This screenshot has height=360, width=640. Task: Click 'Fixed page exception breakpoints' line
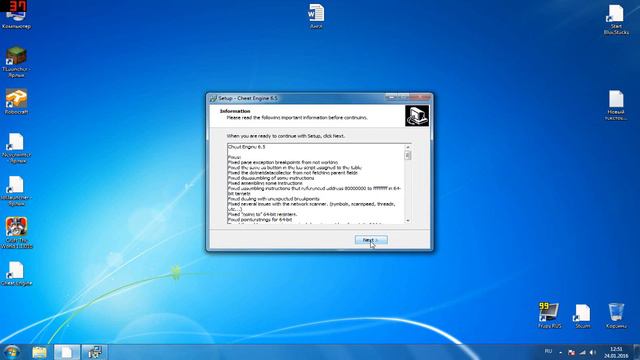click(282, 162)
